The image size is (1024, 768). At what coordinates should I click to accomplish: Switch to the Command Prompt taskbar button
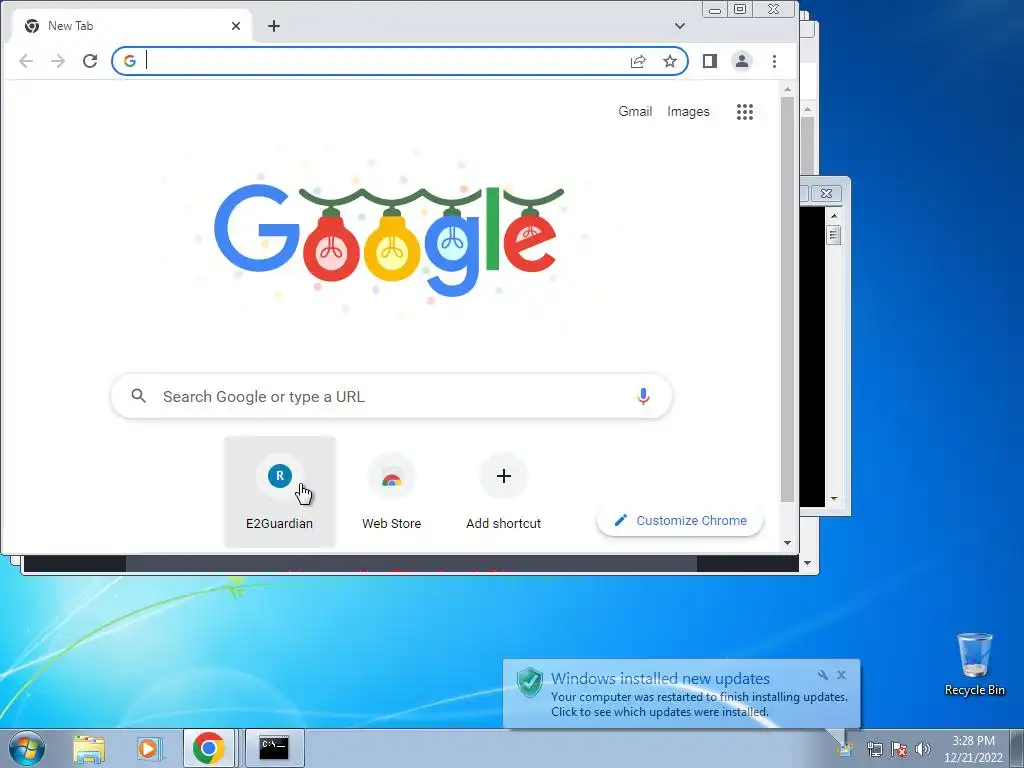(274, 748)
